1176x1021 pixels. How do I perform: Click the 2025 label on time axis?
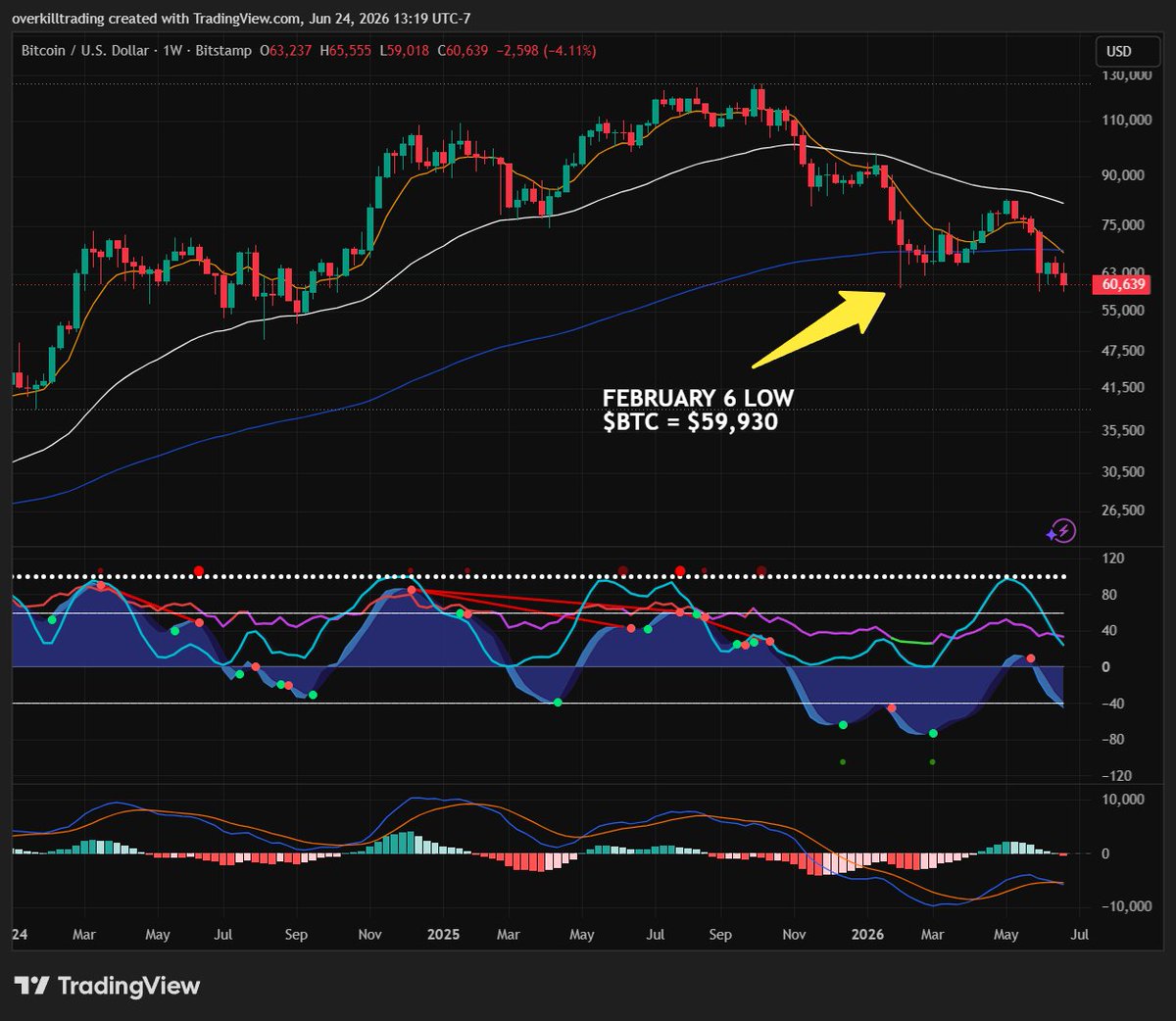point(443,935)
